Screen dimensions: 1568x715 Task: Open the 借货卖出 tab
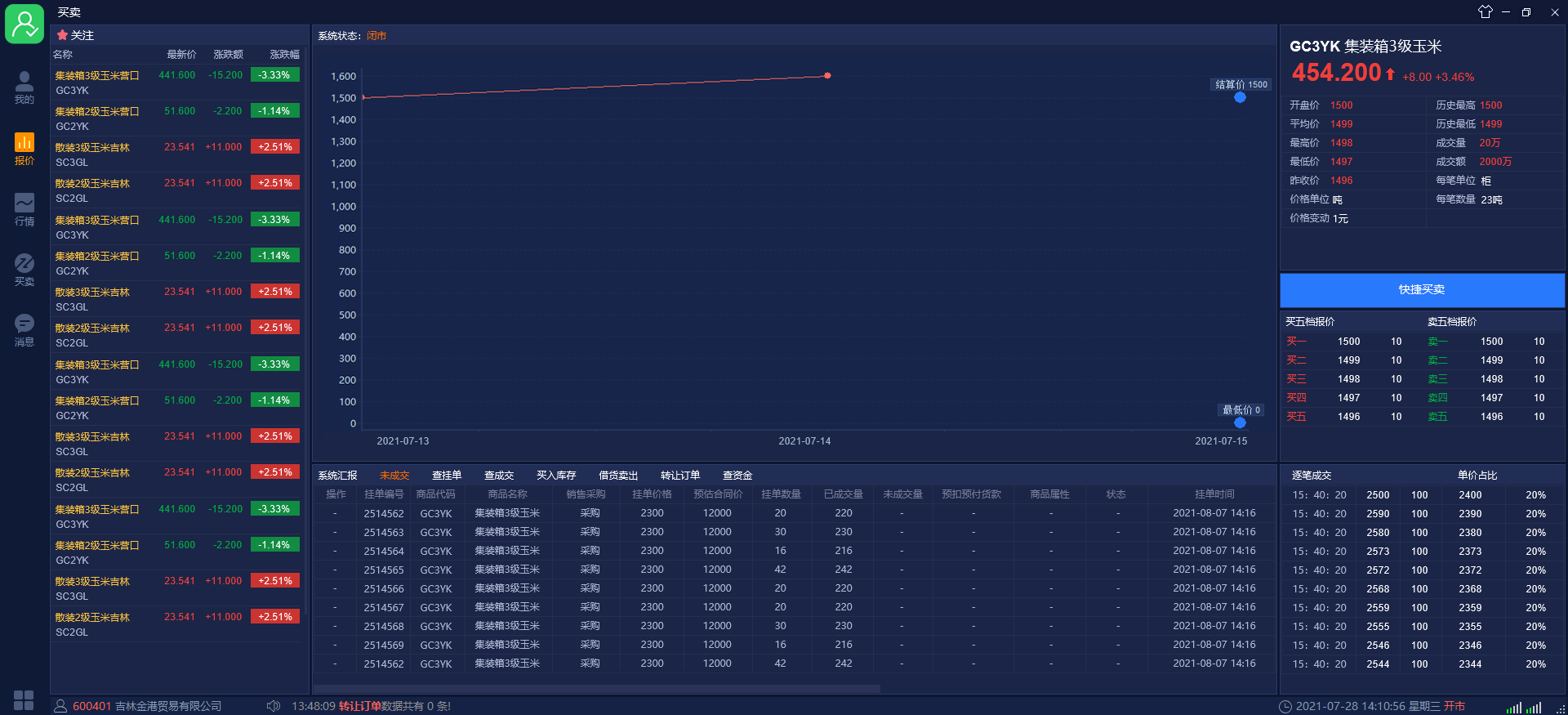(x=618, y=476)
